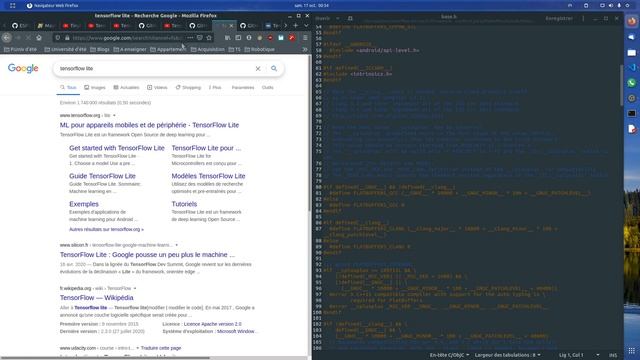The width and height of the screenshot is (640, 360).
Task: Open the 'Blogs' bookmark folder
Action: 100,49
